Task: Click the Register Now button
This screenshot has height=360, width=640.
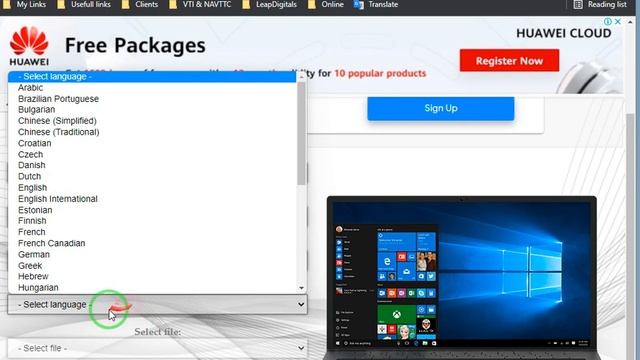Action: point(509,60)
